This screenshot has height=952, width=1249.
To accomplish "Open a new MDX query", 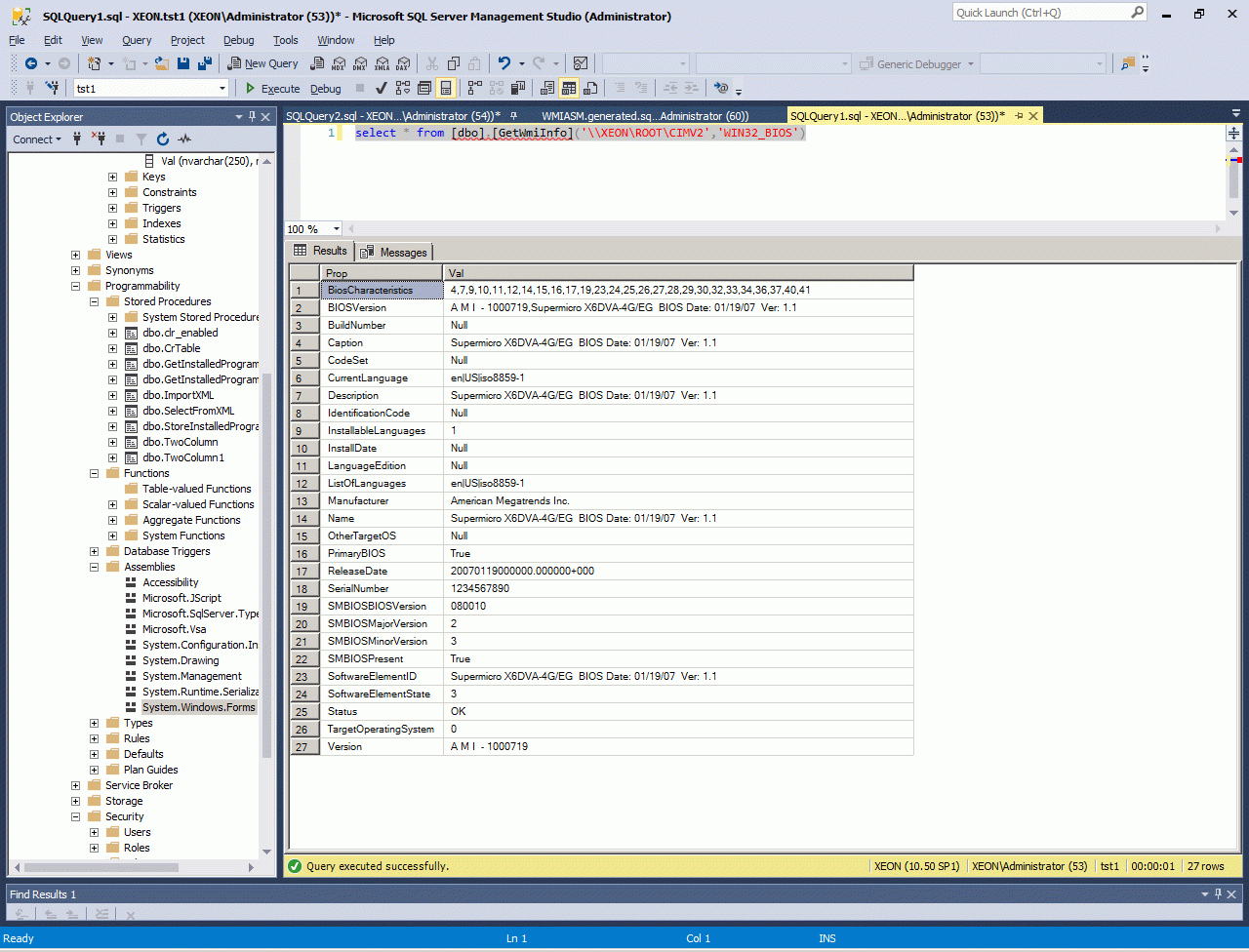I will [339, 63].
